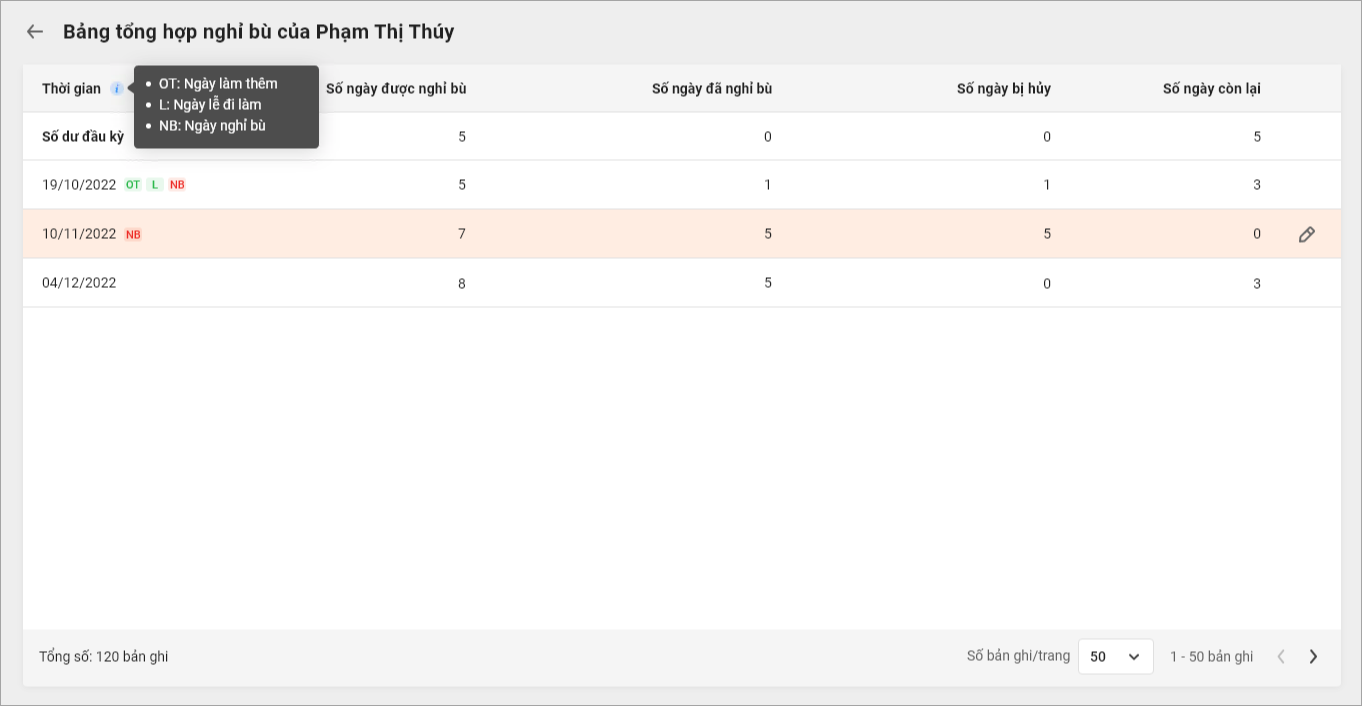
Task: Select the 10/11/2022 highlighted row date
Action: coord(79,234)
